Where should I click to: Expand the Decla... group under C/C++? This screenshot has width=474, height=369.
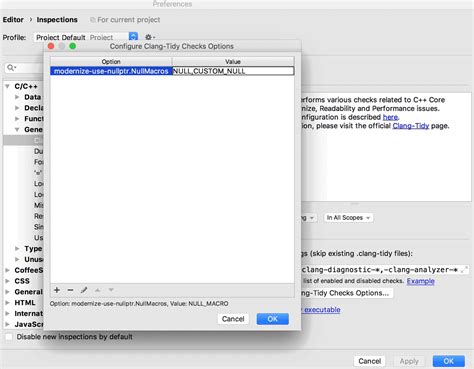click(17, 108)
